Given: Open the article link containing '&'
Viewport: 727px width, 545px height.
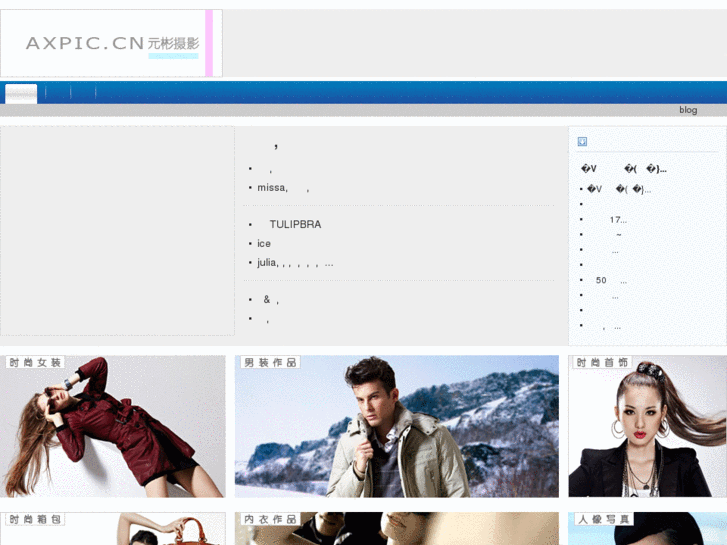Looking at the screenshot, I should [x=271, y=300].
